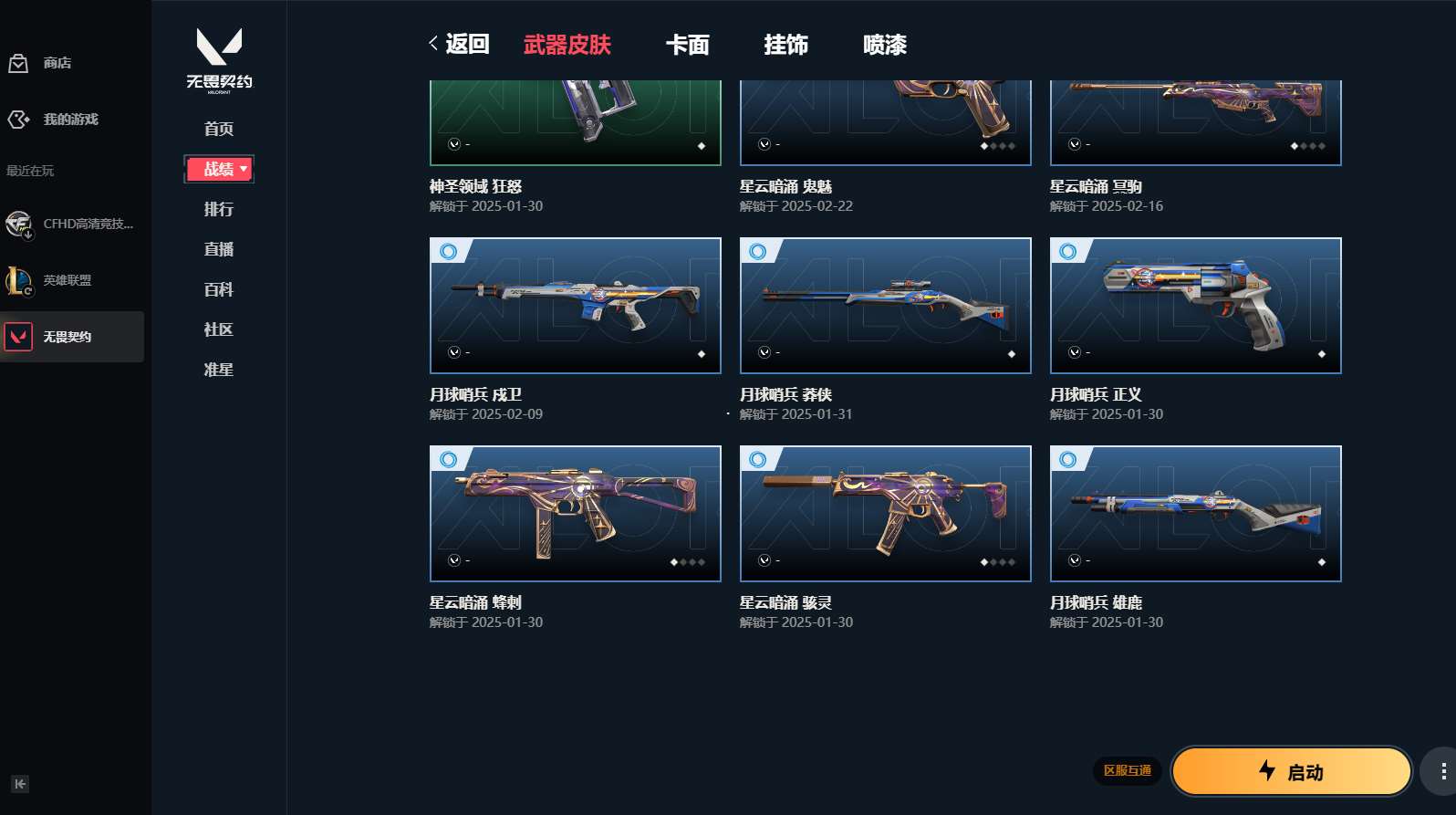Click the circle badge on 月球哨兵 戍卫 card
The image size is (1456, 815).
tap(448, 251)
